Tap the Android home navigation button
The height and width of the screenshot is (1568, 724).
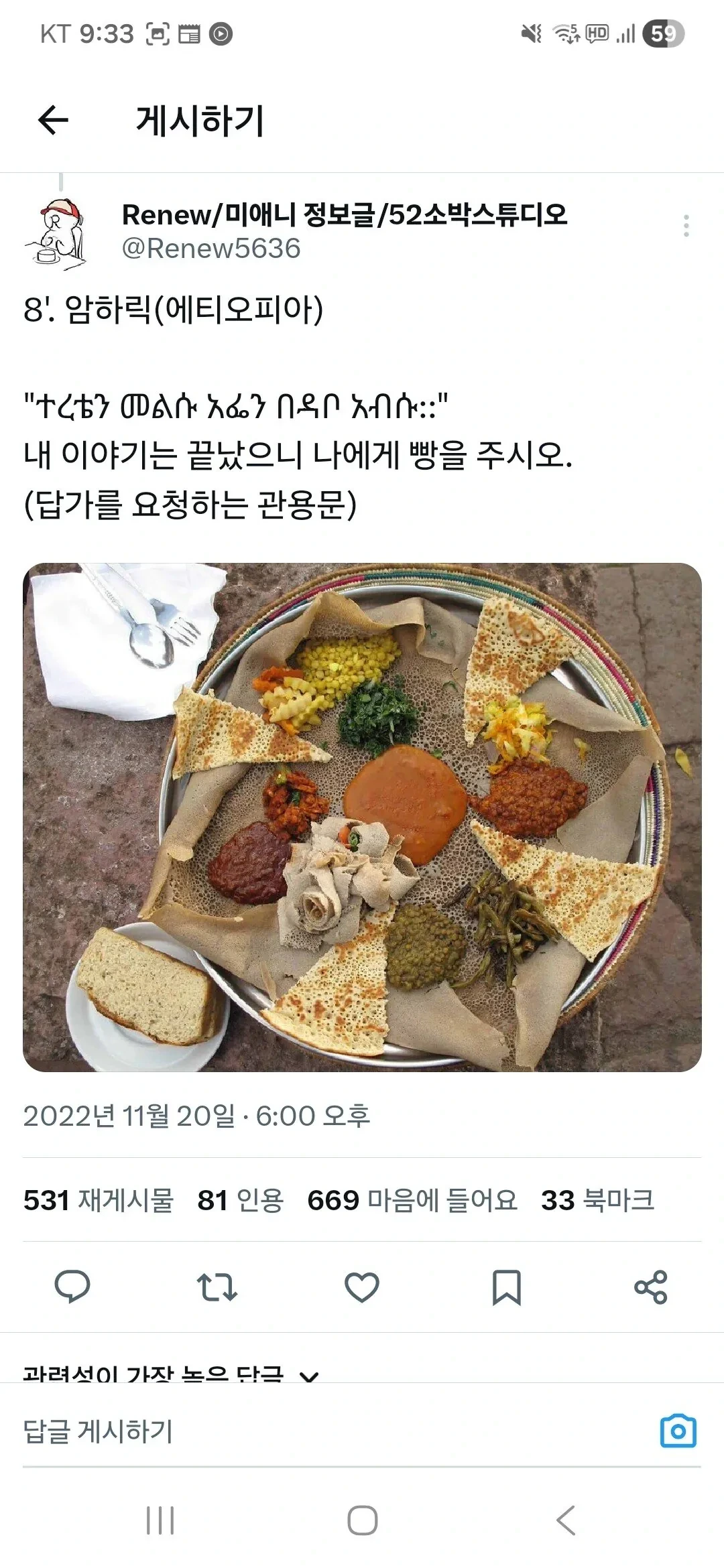click(363, 1520)
